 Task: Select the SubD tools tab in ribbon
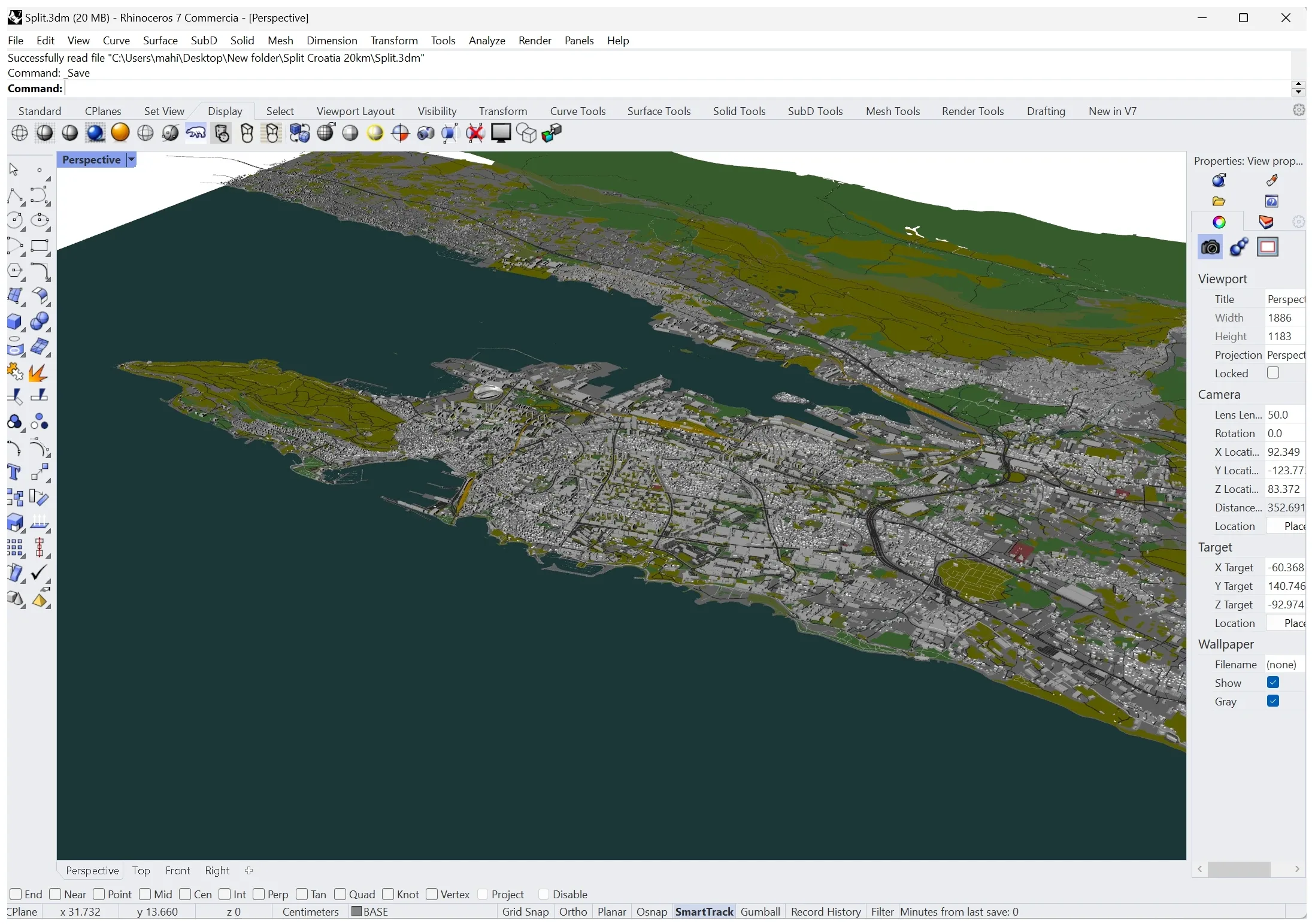(x=816, y=111)
